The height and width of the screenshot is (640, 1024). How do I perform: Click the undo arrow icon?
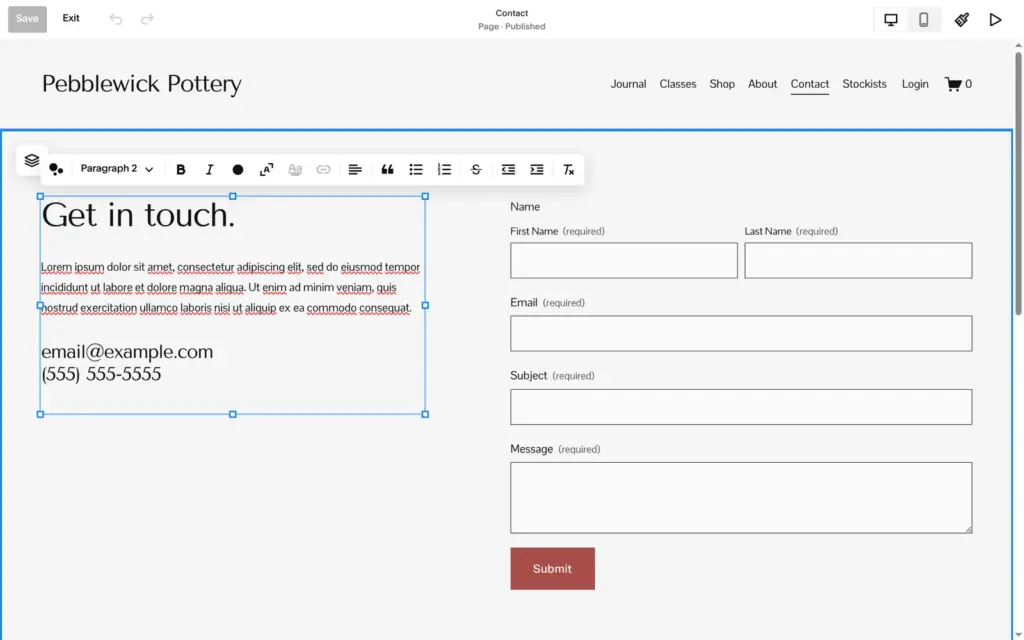(116, 19)
